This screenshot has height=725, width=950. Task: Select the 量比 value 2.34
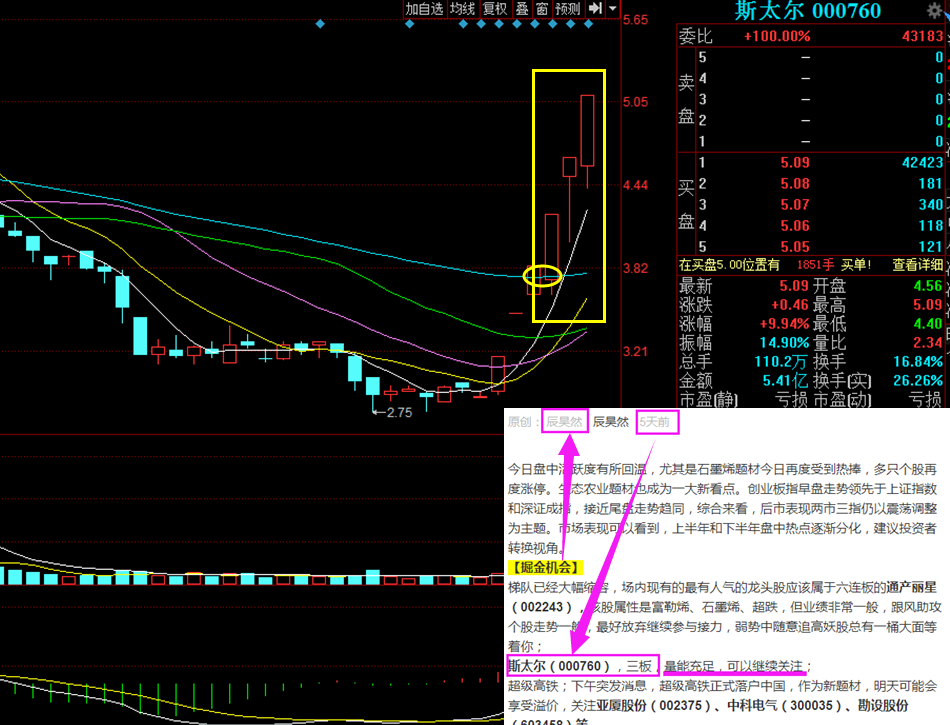click(928, 343)
